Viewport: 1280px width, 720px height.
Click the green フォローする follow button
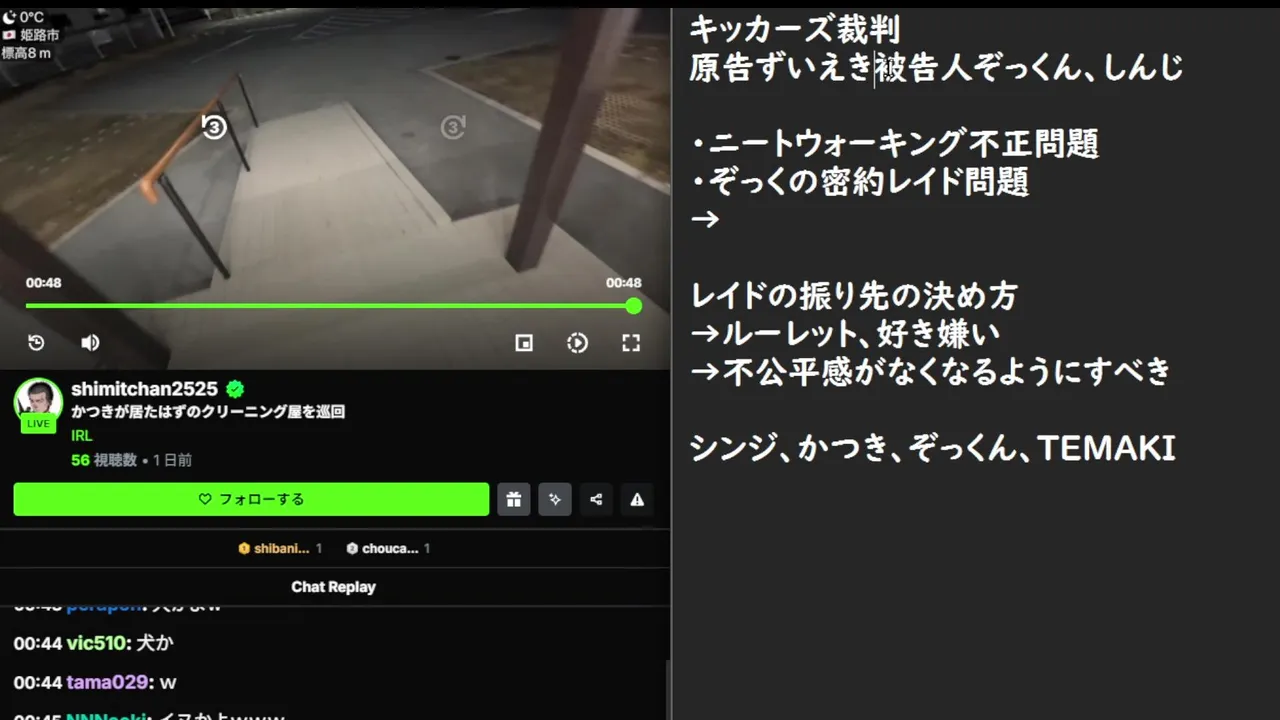[251, 499]
